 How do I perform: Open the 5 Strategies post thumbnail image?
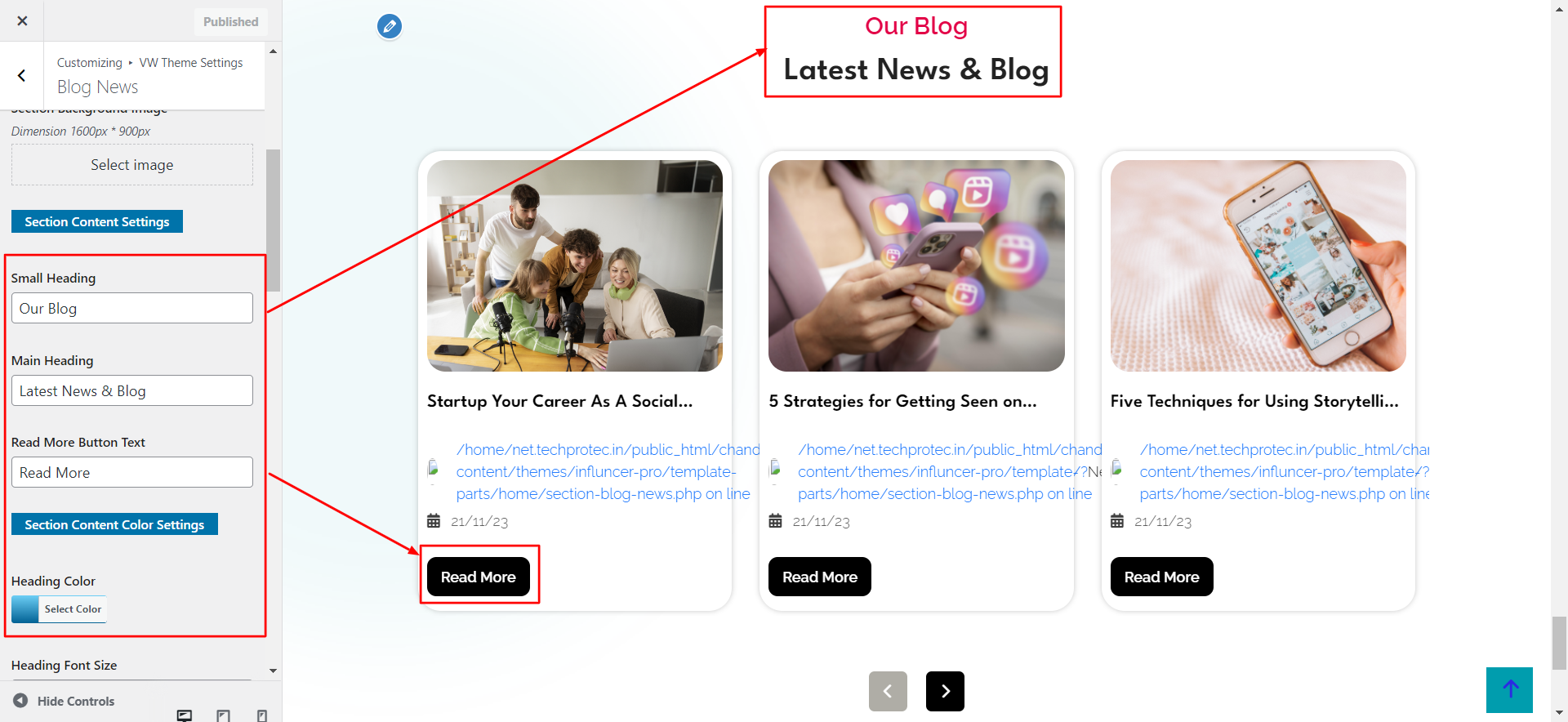916,265
